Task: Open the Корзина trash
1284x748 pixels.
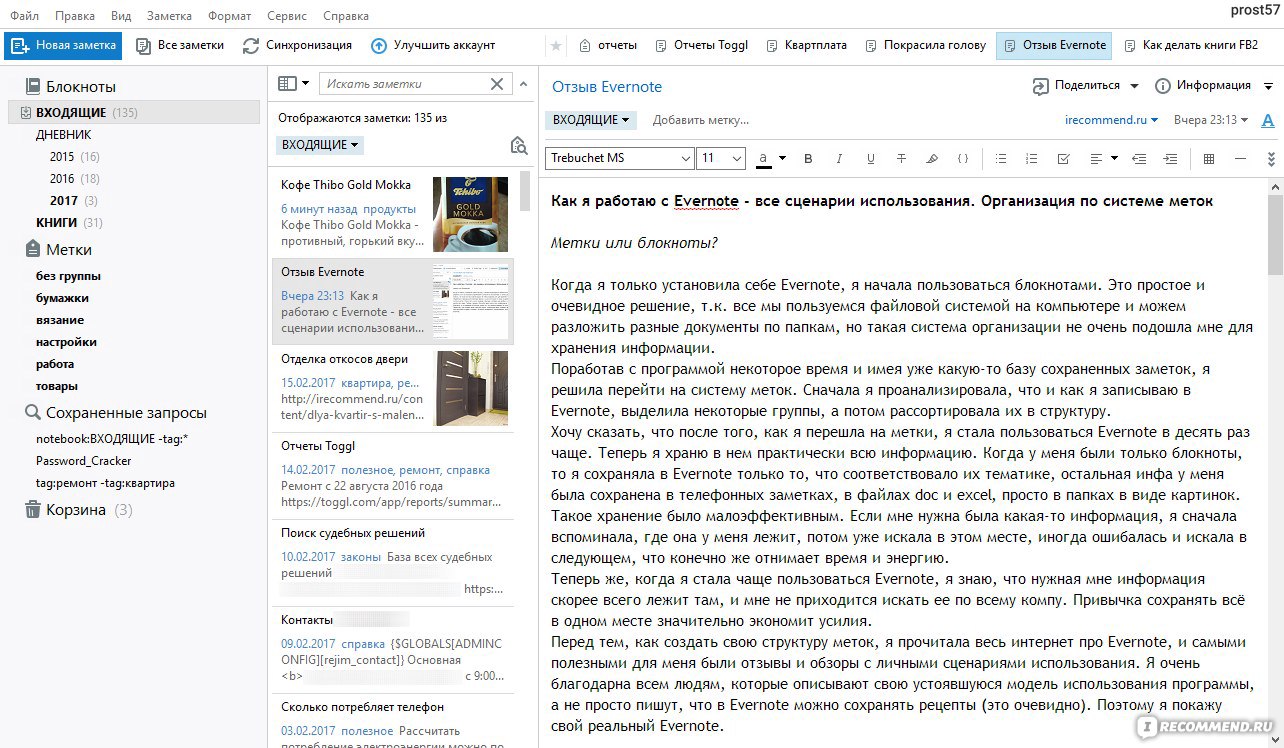Action: (78, 510)
